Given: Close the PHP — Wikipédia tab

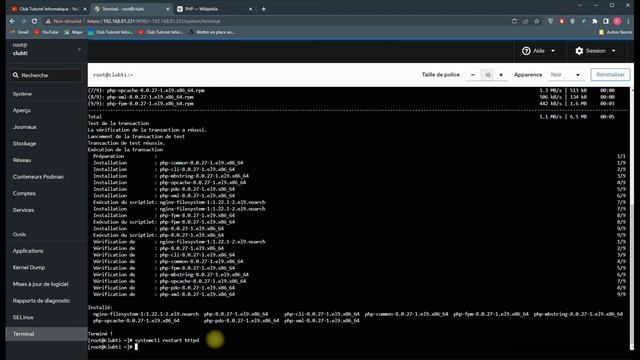Looking at the screenshot, I should point(250,9).
